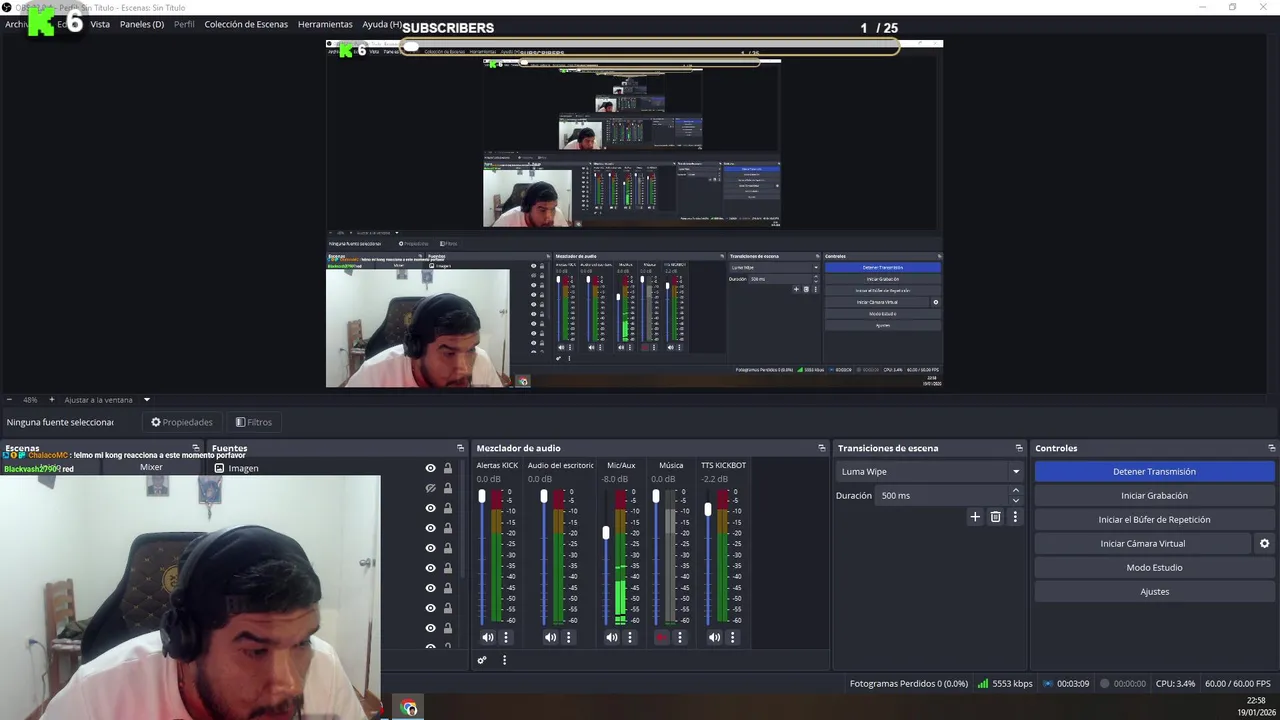This screenshot has width=1280, height=720.
Task: Open transition properties three-dot menu
Action: point(1015,517)
